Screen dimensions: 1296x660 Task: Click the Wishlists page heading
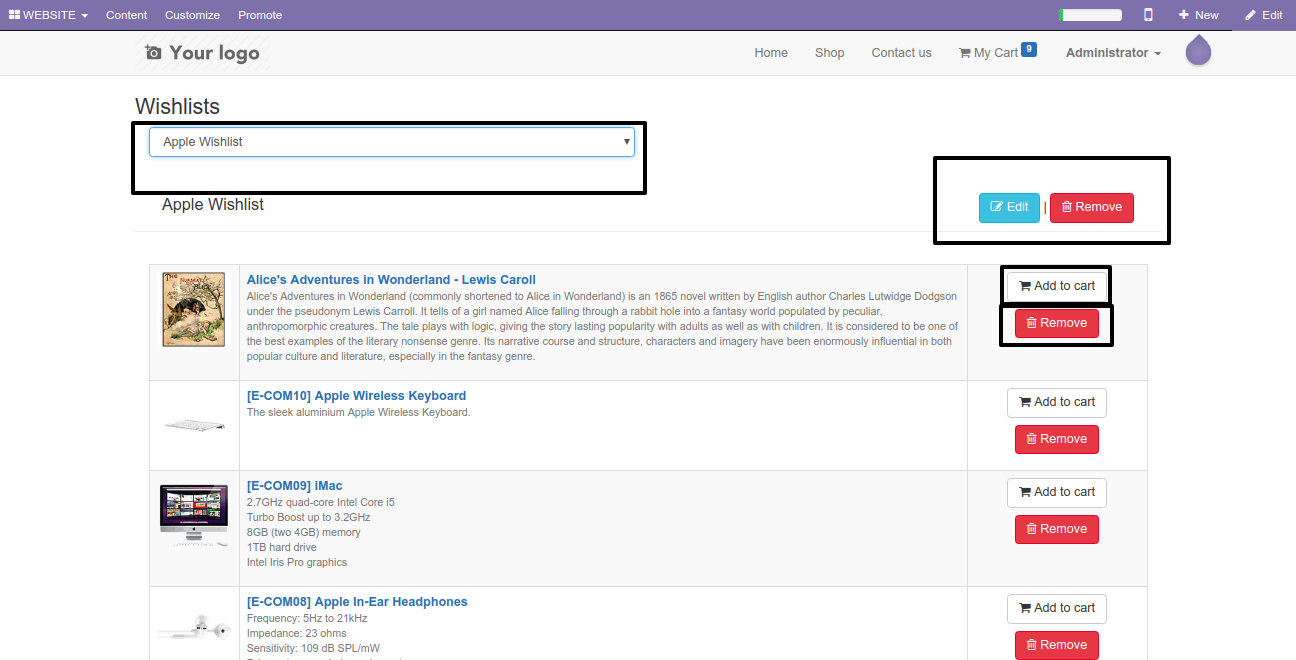click(x=177, y=107)
